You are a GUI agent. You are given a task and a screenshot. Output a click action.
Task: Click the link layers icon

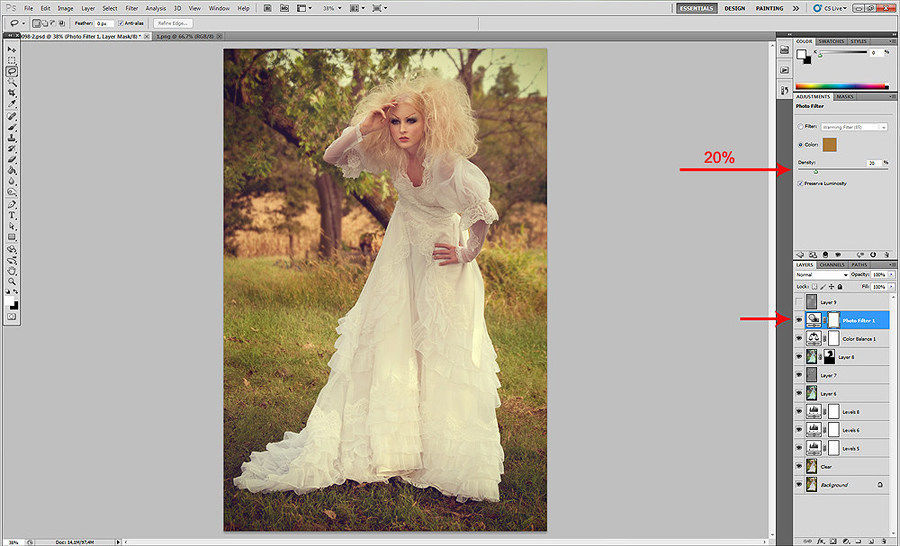coord(808,541)
